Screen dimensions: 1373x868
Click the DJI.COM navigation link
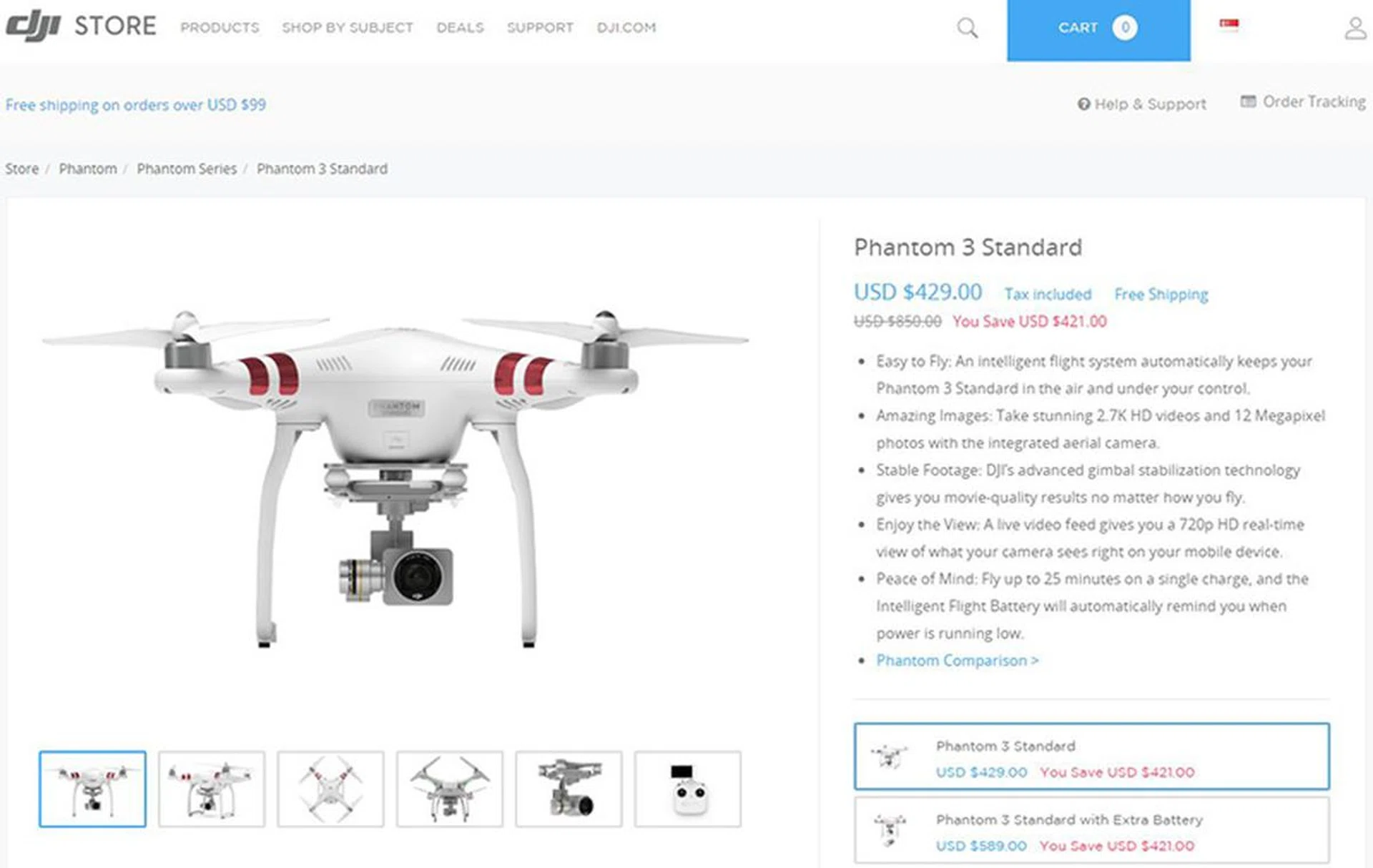pos(626,28)
